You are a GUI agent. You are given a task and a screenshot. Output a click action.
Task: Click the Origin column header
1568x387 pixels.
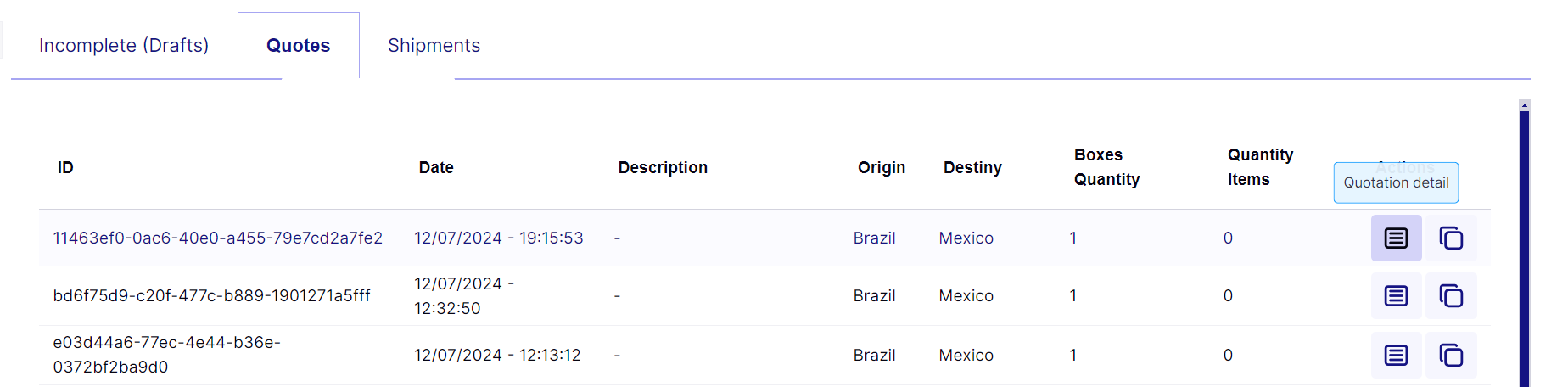point(882,167)
